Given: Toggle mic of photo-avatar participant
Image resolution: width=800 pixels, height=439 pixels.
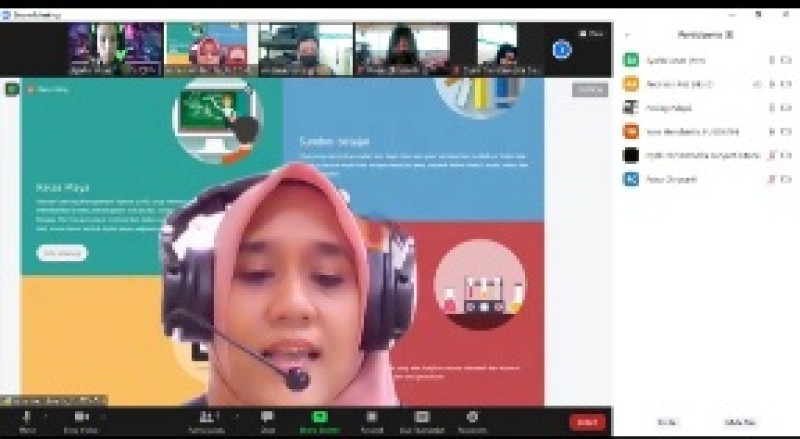Looking at the screenshot, I should [x=772, y=108].
